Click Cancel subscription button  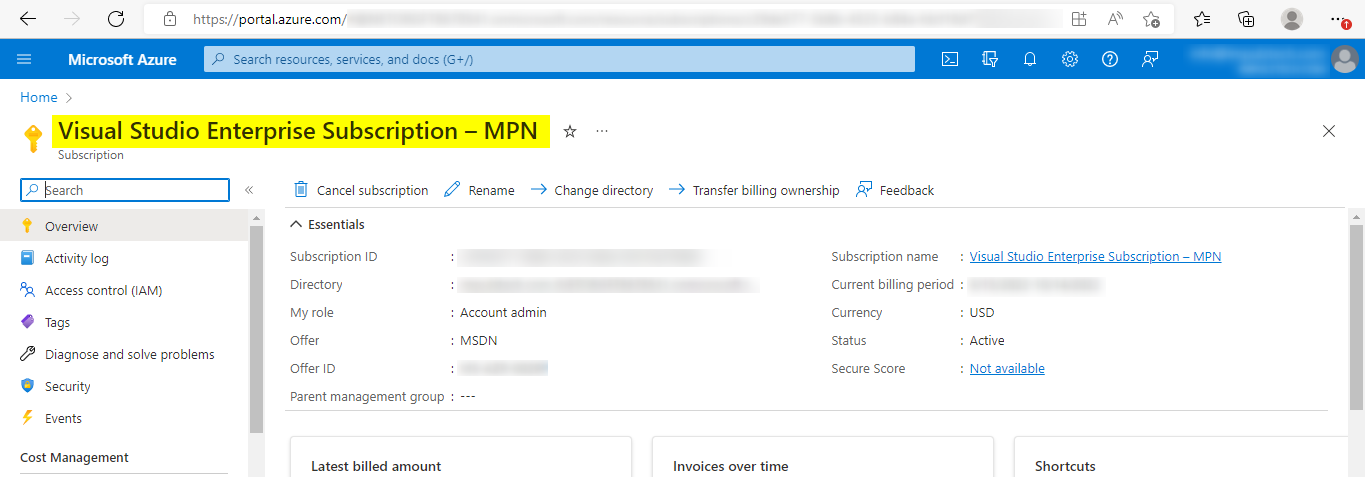click(x=361, y=190)
